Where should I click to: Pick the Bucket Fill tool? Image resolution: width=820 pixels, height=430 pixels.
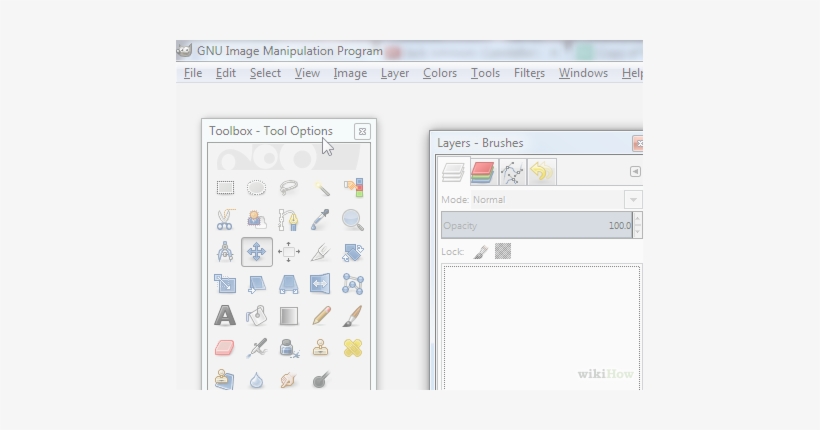point(256,316)
